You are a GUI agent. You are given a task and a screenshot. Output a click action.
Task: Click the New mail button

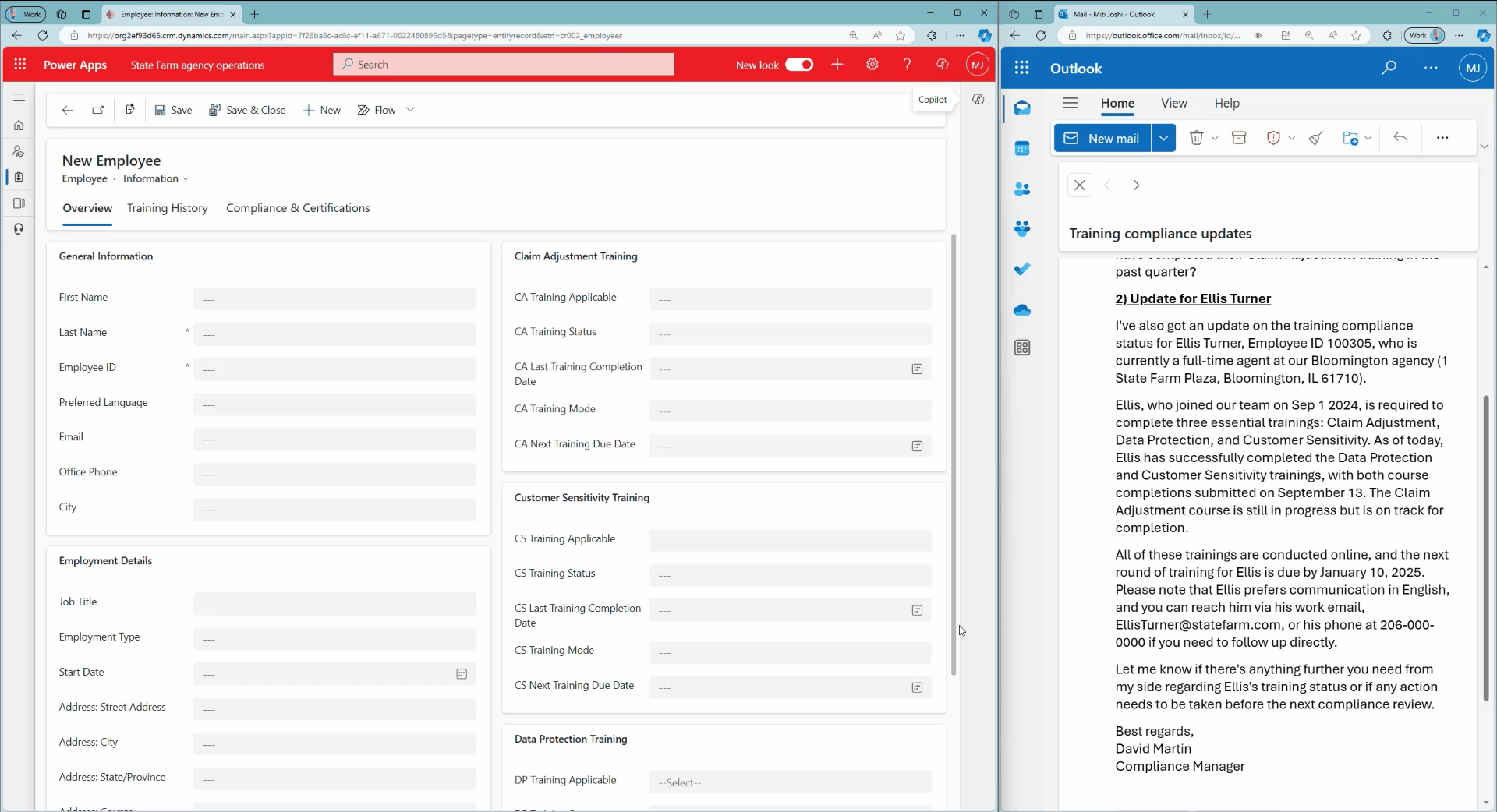coord(1102,138)
